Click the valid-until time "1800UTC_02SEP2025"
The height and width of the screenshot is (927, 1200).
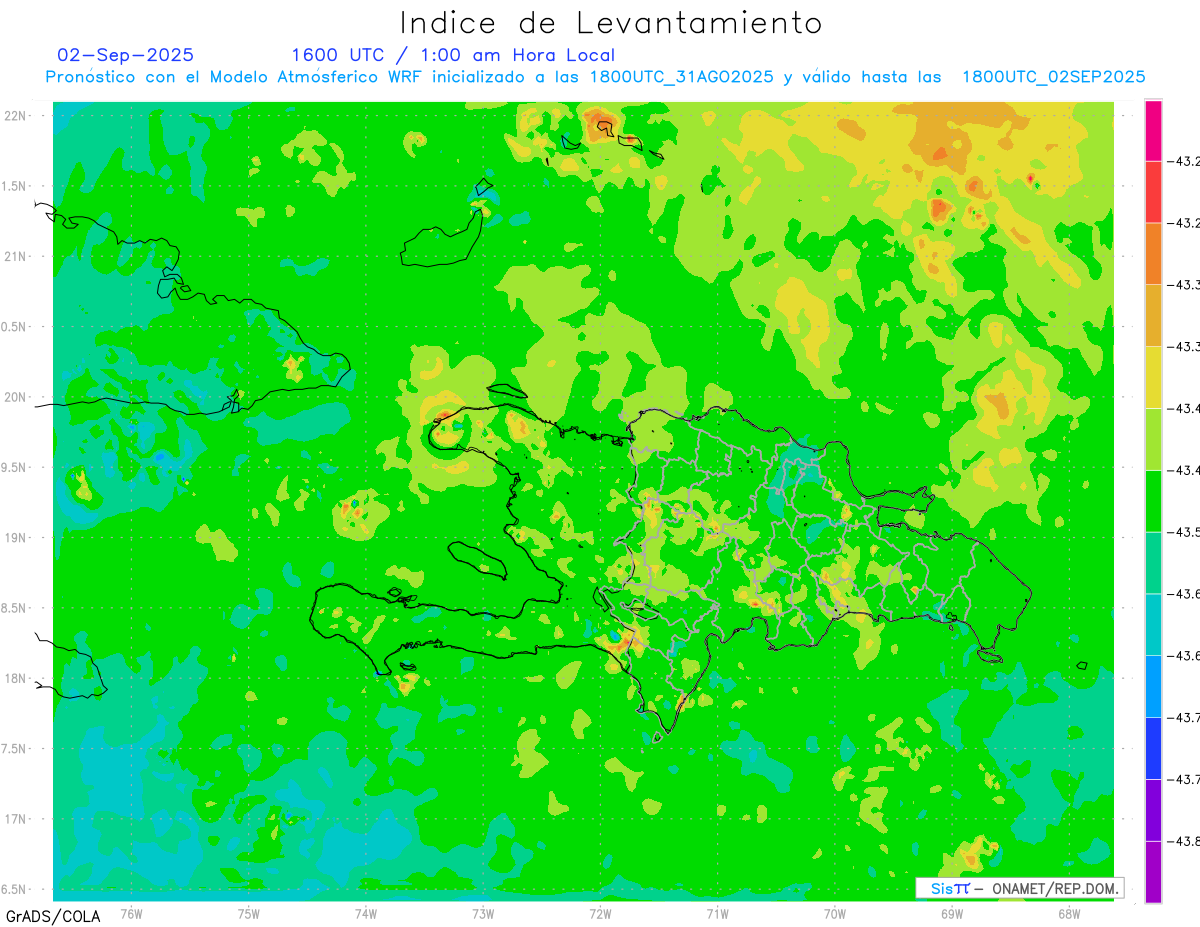point(1053,77)
